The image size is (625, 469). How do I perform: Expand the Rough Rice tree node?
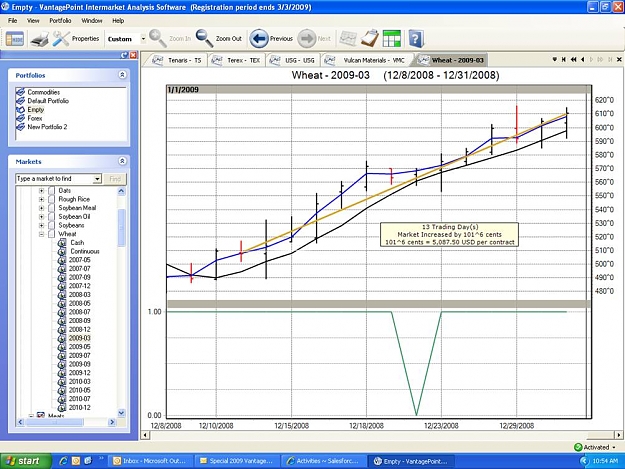tap(41, 199)
